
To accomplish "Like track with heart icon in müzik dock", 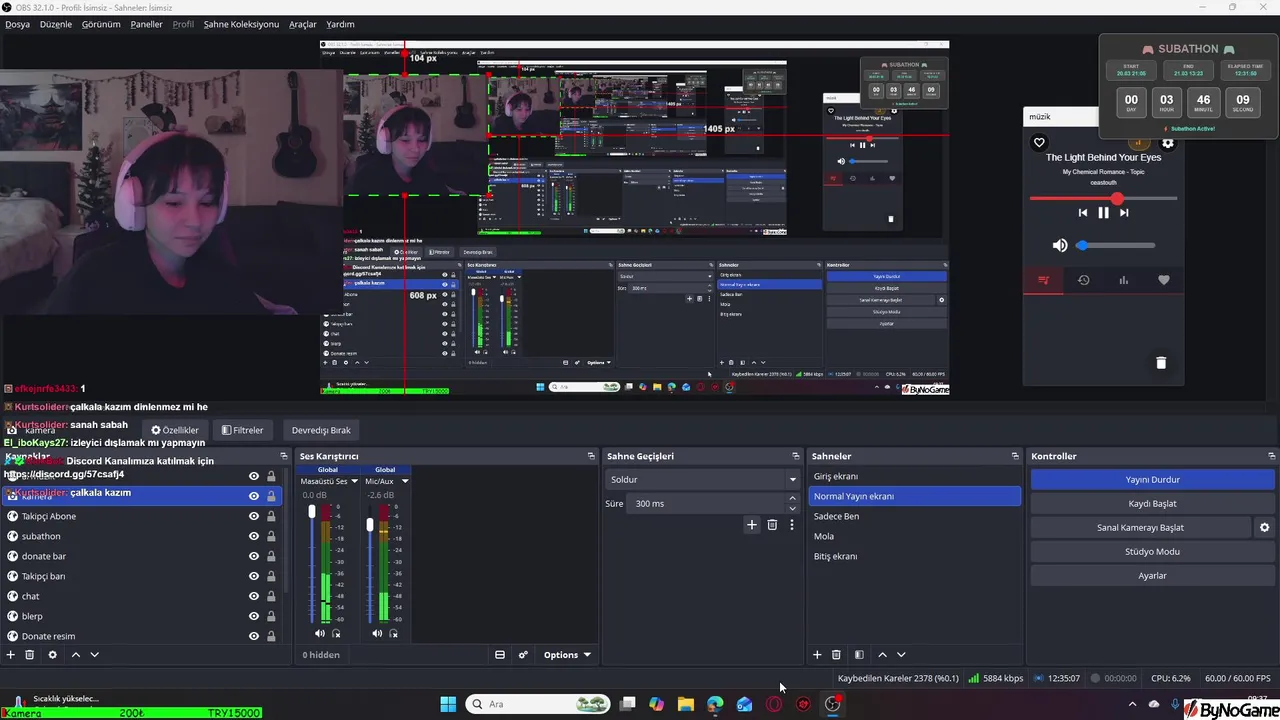I will tap(1039, 143).
